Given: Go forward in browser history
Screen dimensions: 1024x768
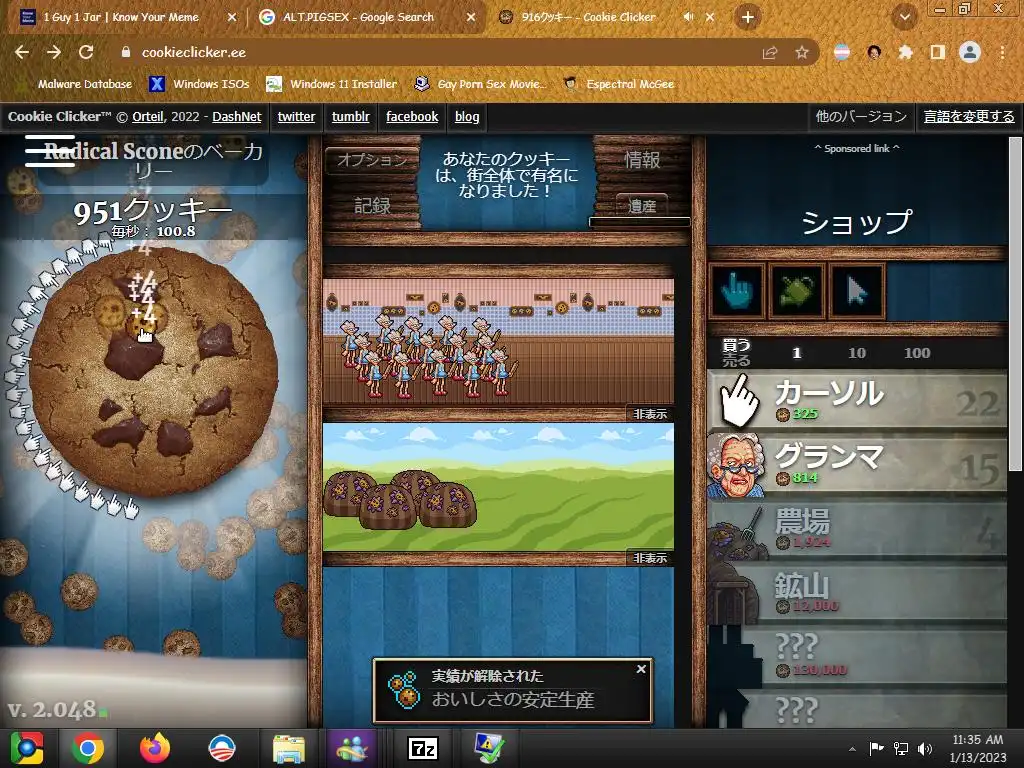Looking at the screenshot, I should click(54, 52).
